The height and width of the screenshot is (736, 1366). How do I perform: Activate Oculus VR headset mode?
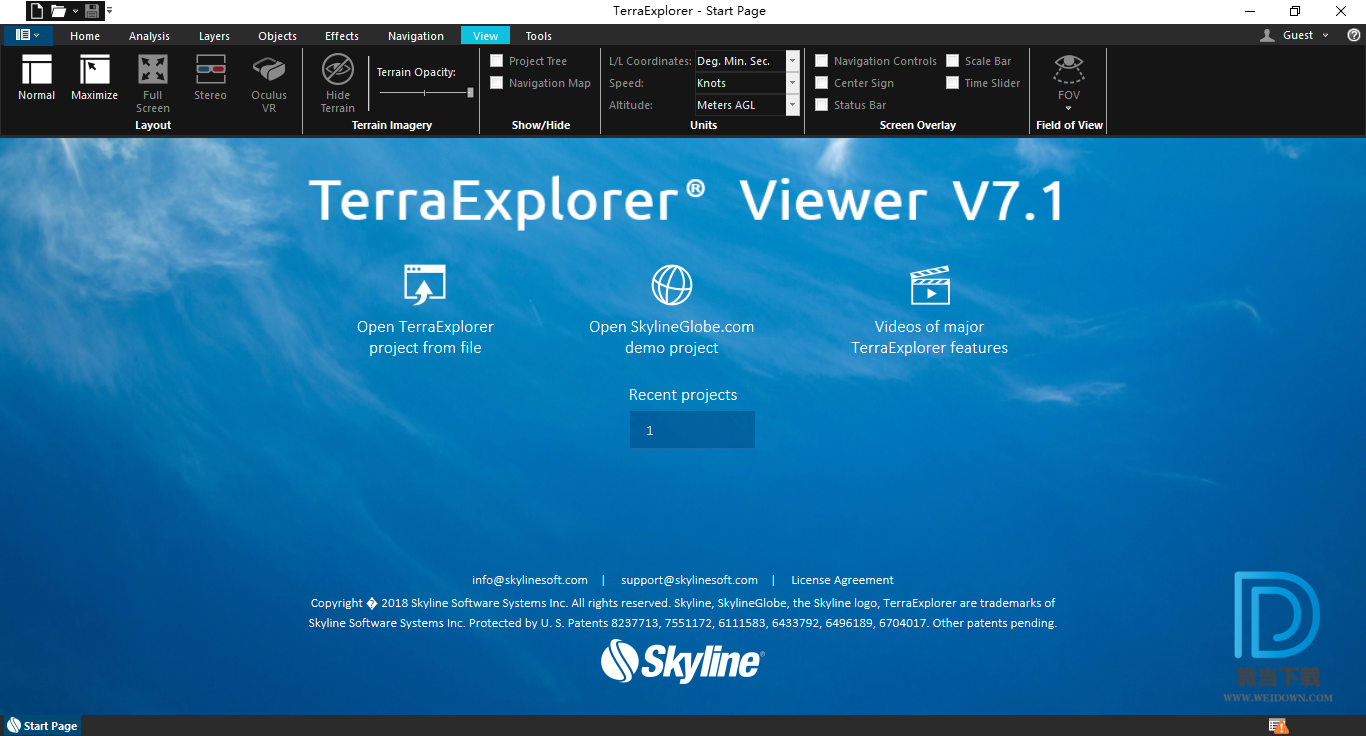[x=269, y=70]
